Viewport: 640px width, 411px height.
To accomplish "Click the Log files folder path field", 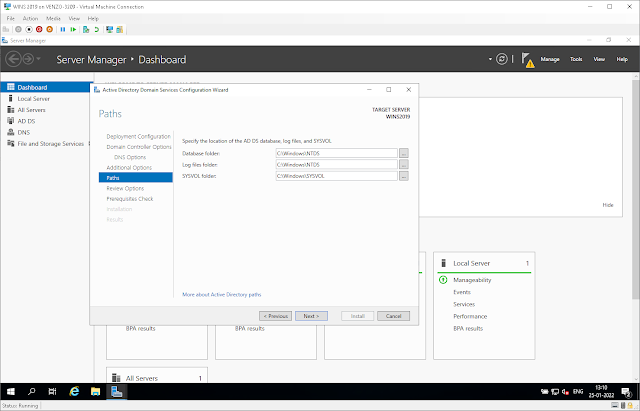I will pyautogui.click(x=336, y=164).
